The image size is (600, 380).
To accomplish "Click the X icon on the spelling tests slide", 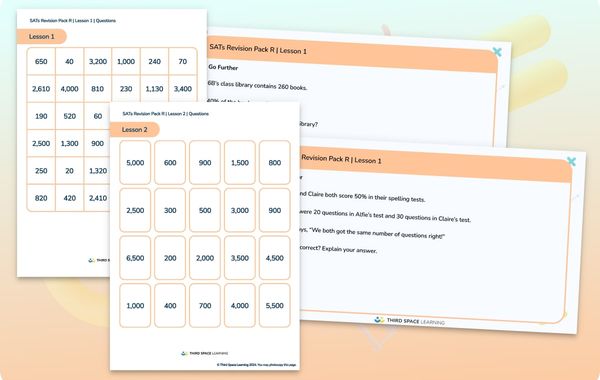I will pos(571,161).
